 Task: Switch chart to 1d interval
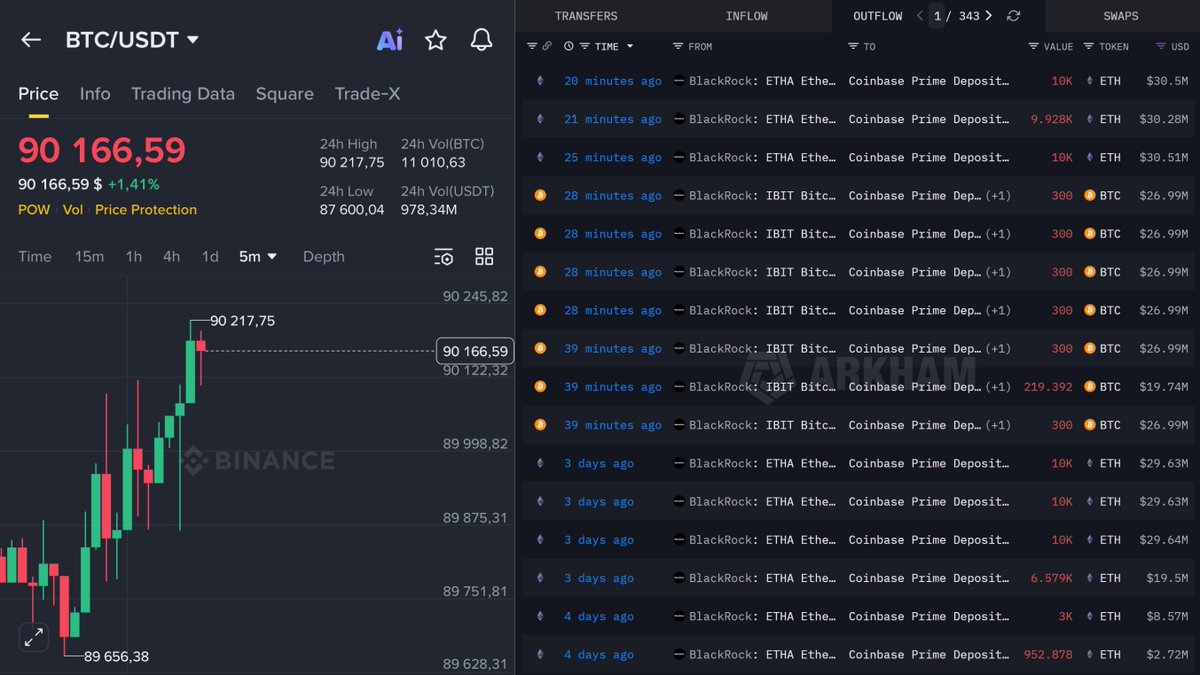[209, 256]
